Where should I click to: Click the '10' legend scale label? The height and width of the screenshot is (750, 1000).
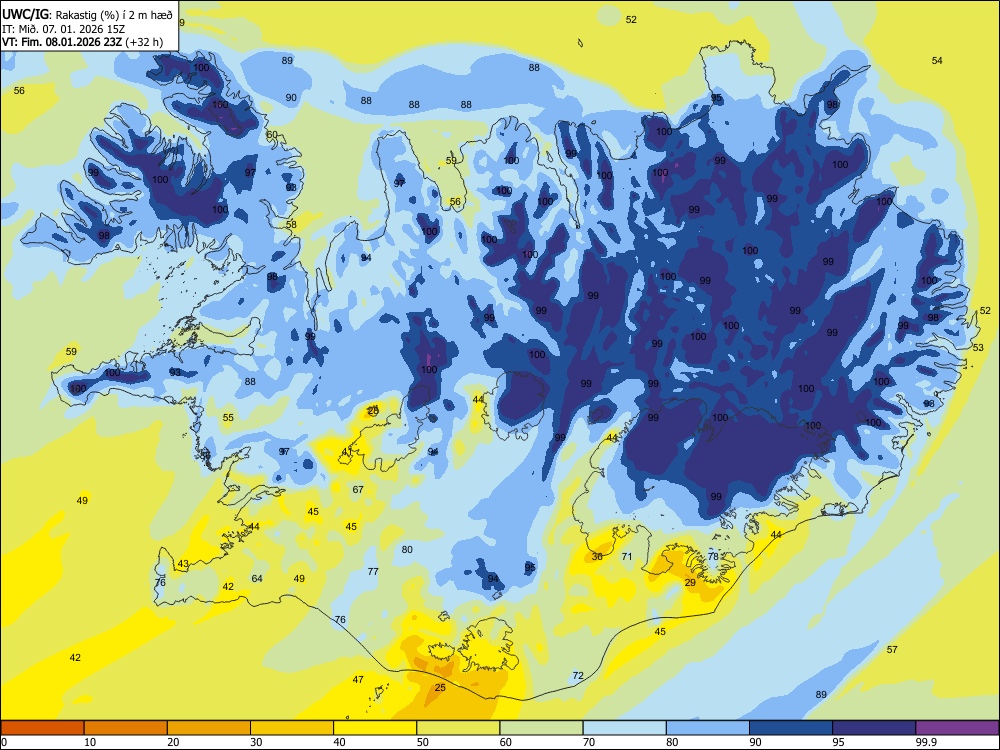pyautogui.click(x=90, y=742)
